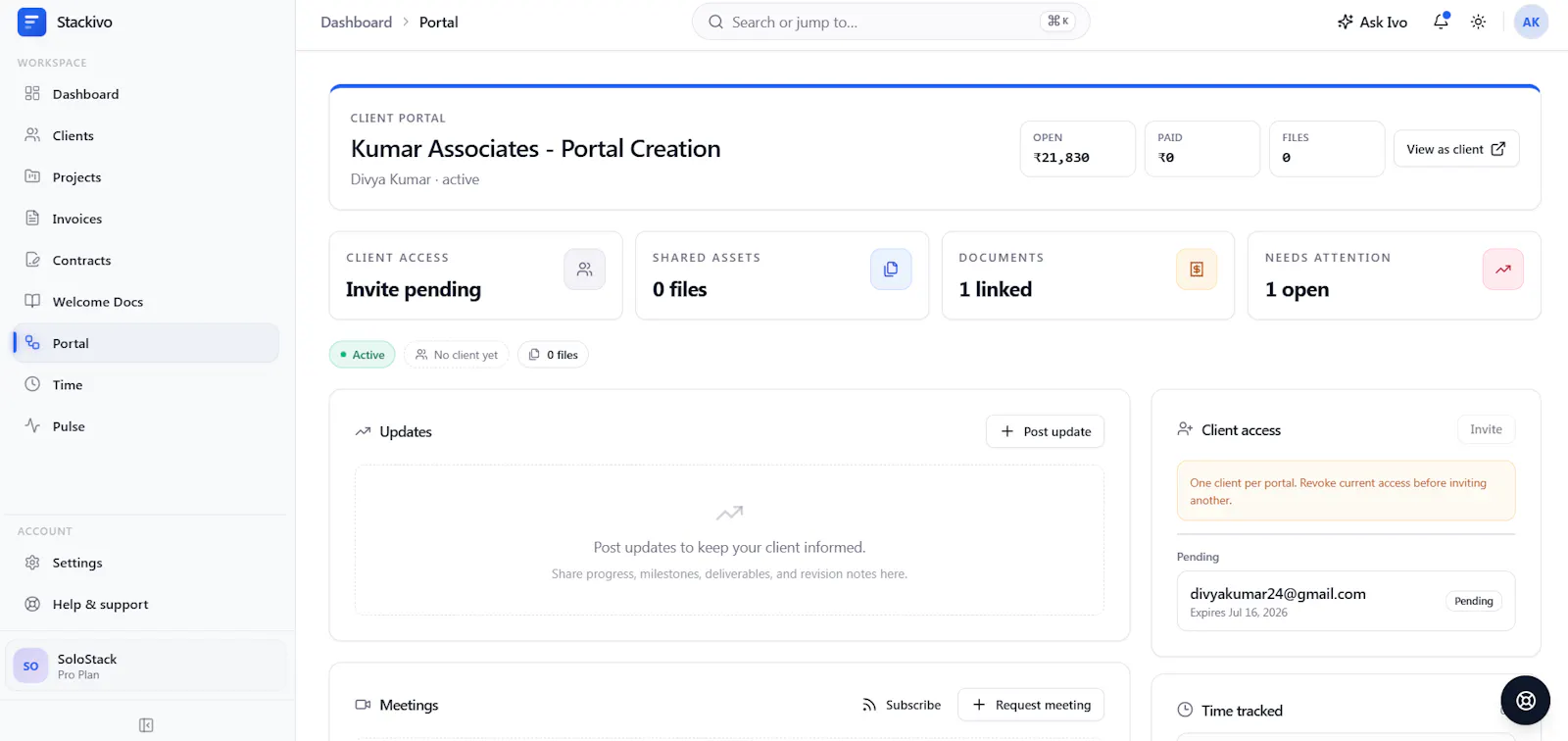Click the 0 files chip

(553, 355)
